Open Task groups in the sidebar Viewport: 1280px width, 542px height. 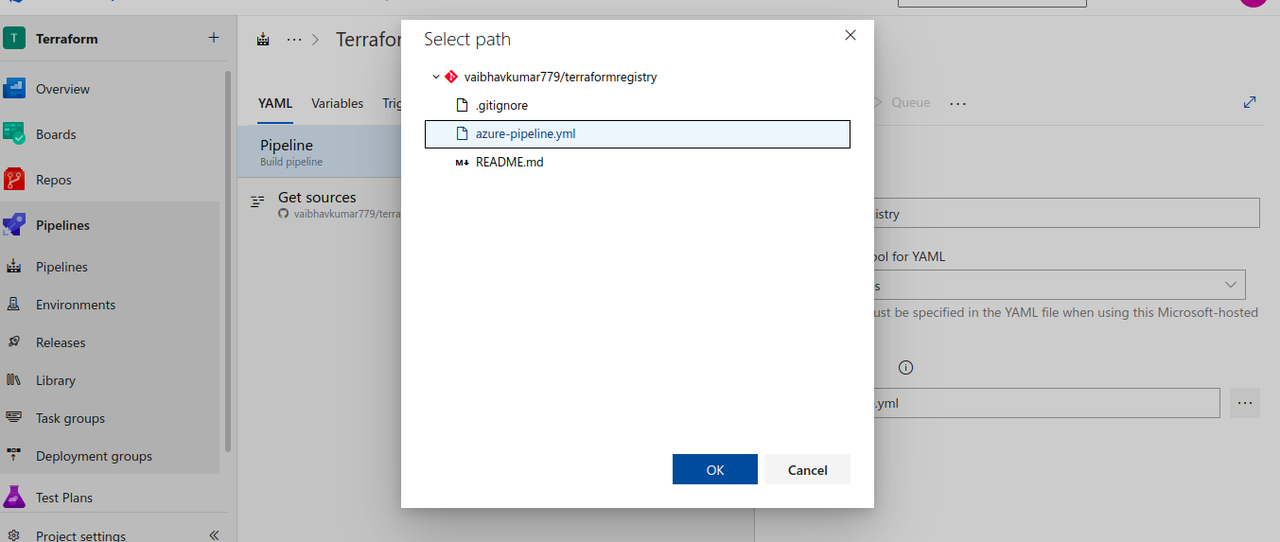pos(70,419)
